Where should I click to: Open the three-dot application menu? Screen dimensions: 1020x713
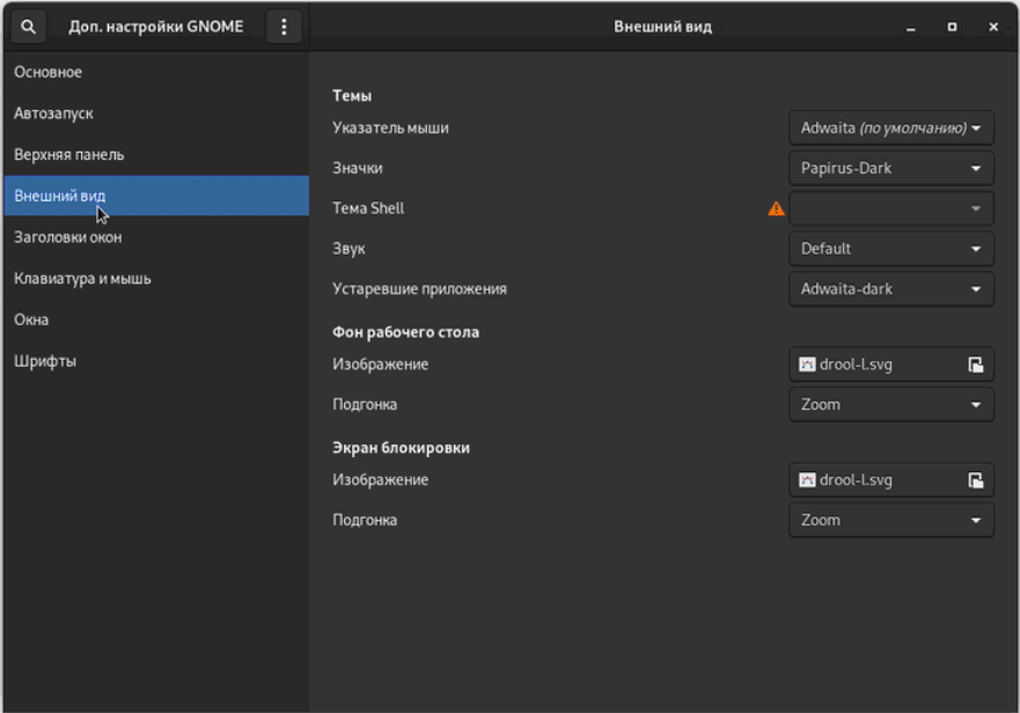[283, 26]
